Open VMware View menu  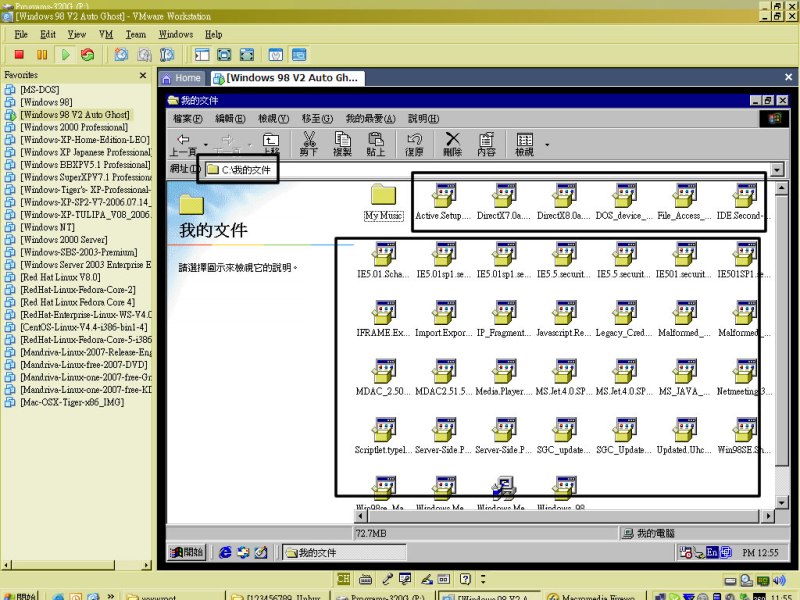point(77,35)
